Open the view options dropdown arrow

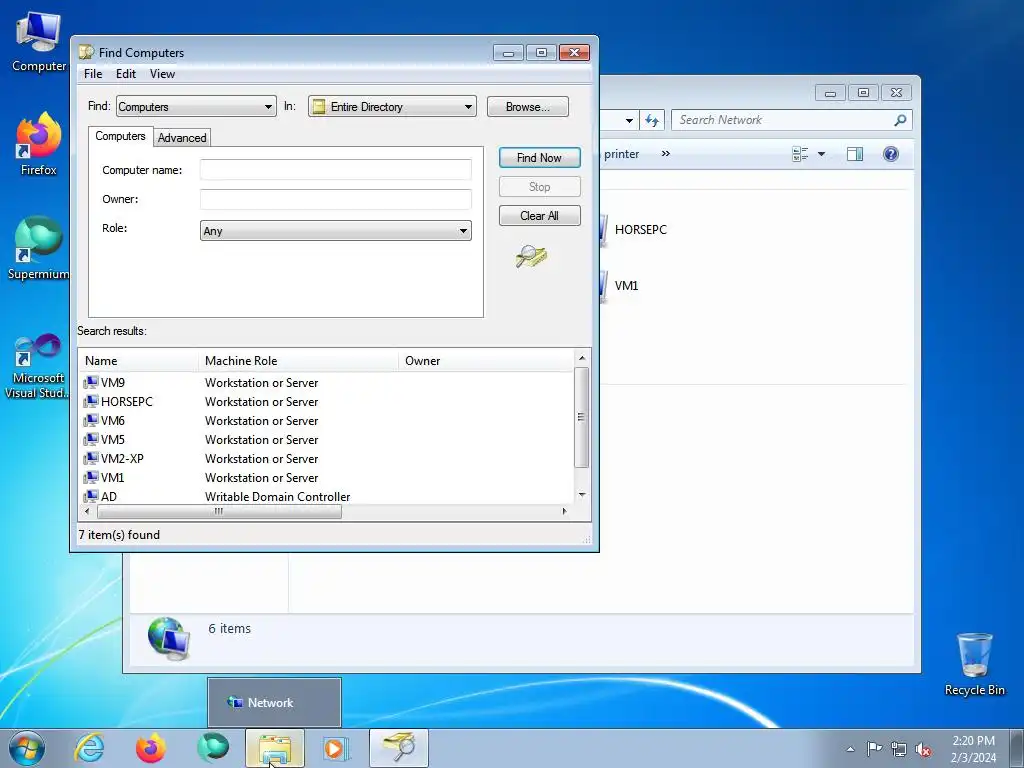[822, 154]
